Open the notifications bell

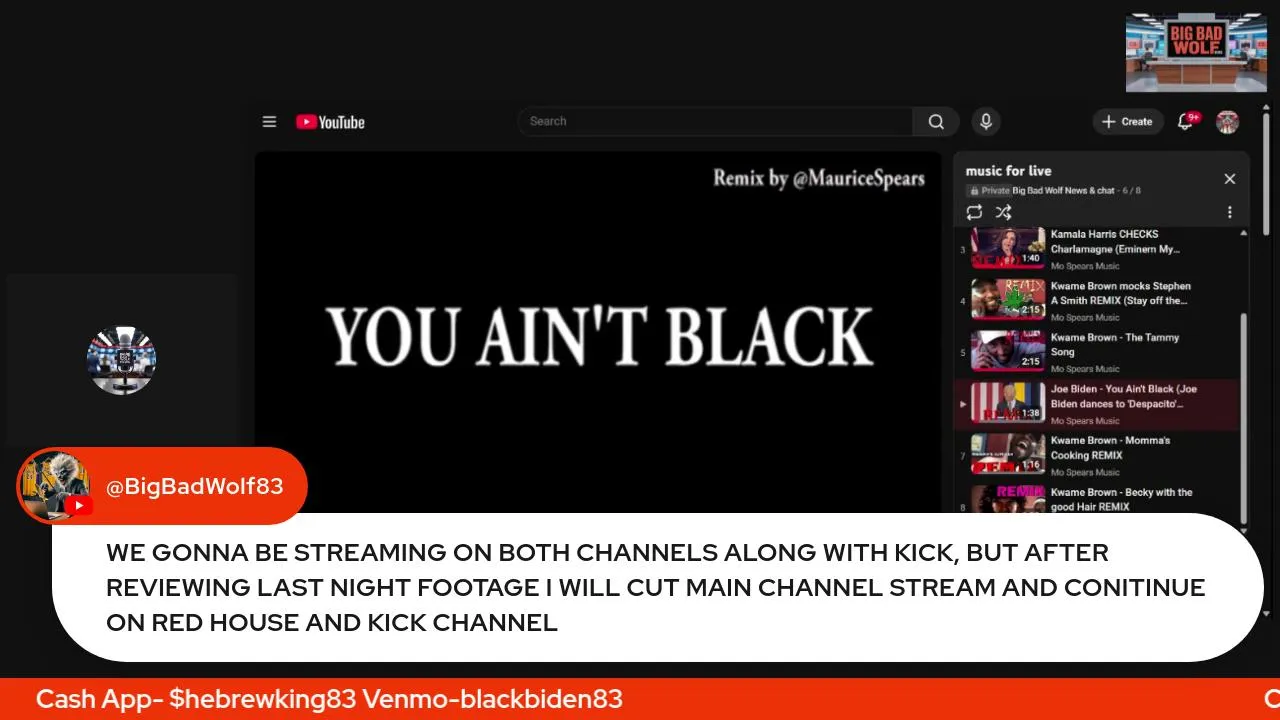[x=1186, y=121]
